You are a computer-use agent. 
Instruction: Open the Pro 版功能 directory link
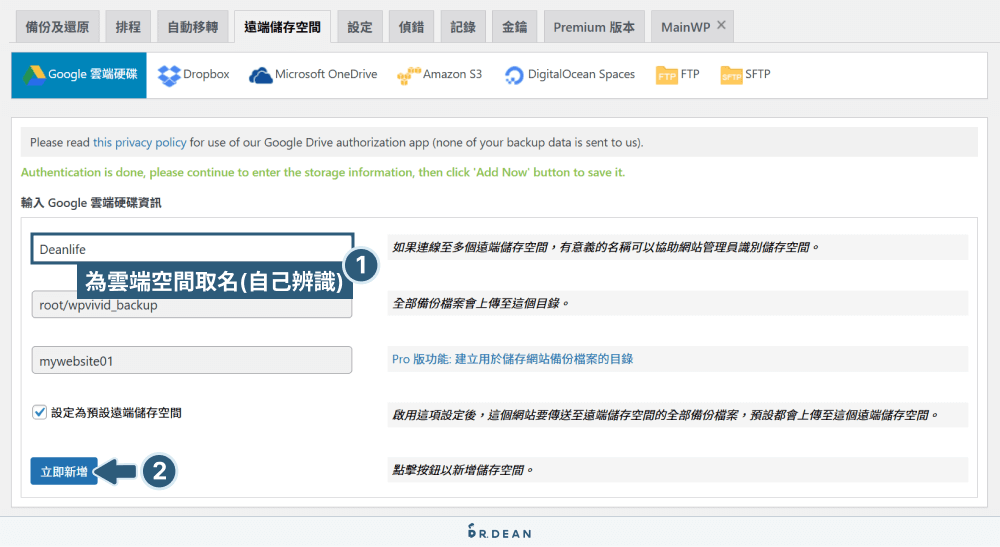512,359
